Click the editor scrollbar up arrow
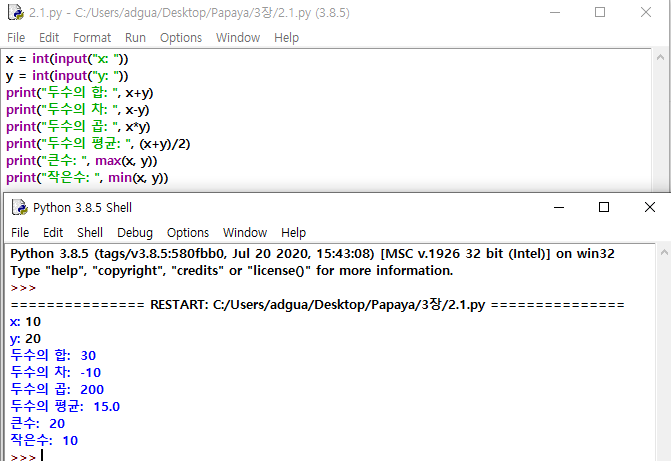This screenshot has height=461, width=671. point(660,57)
